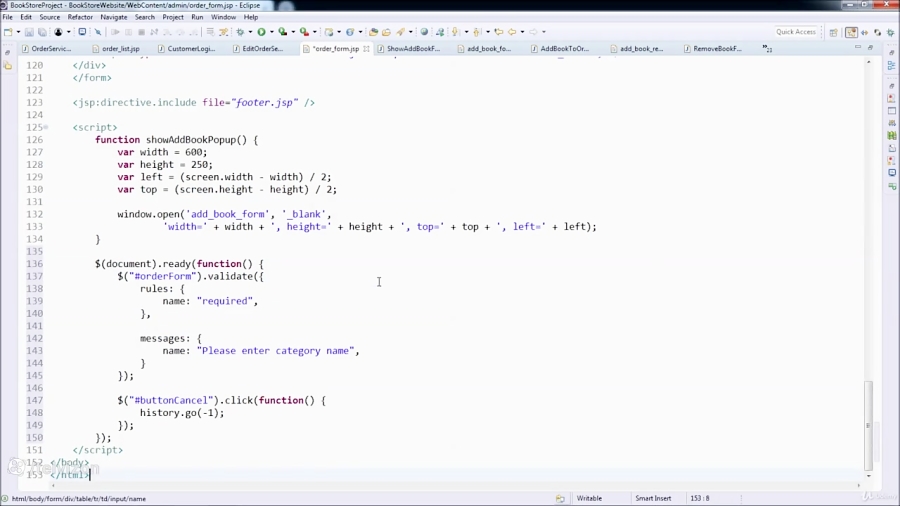Click the Open Perspective icon
Viewport: 900px width, 506px height.
833,32
